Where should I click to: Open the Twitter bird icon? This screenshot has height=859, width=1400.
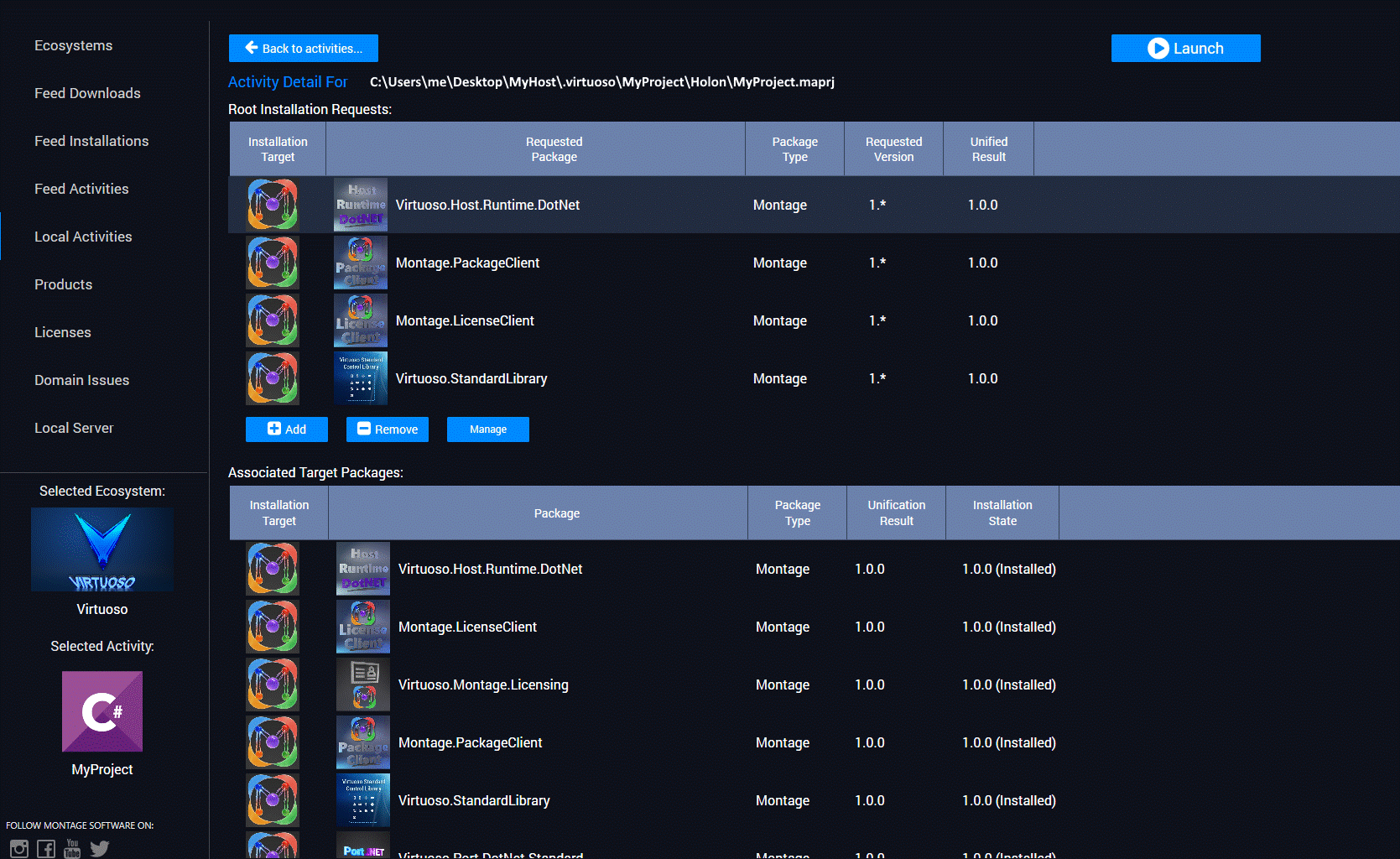point(100,848)
